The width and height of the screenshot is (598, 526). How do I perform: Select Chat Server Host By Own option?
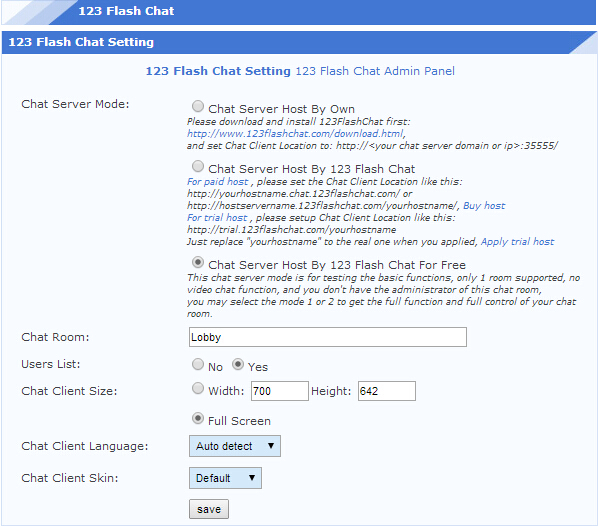[x=198, y=106]
